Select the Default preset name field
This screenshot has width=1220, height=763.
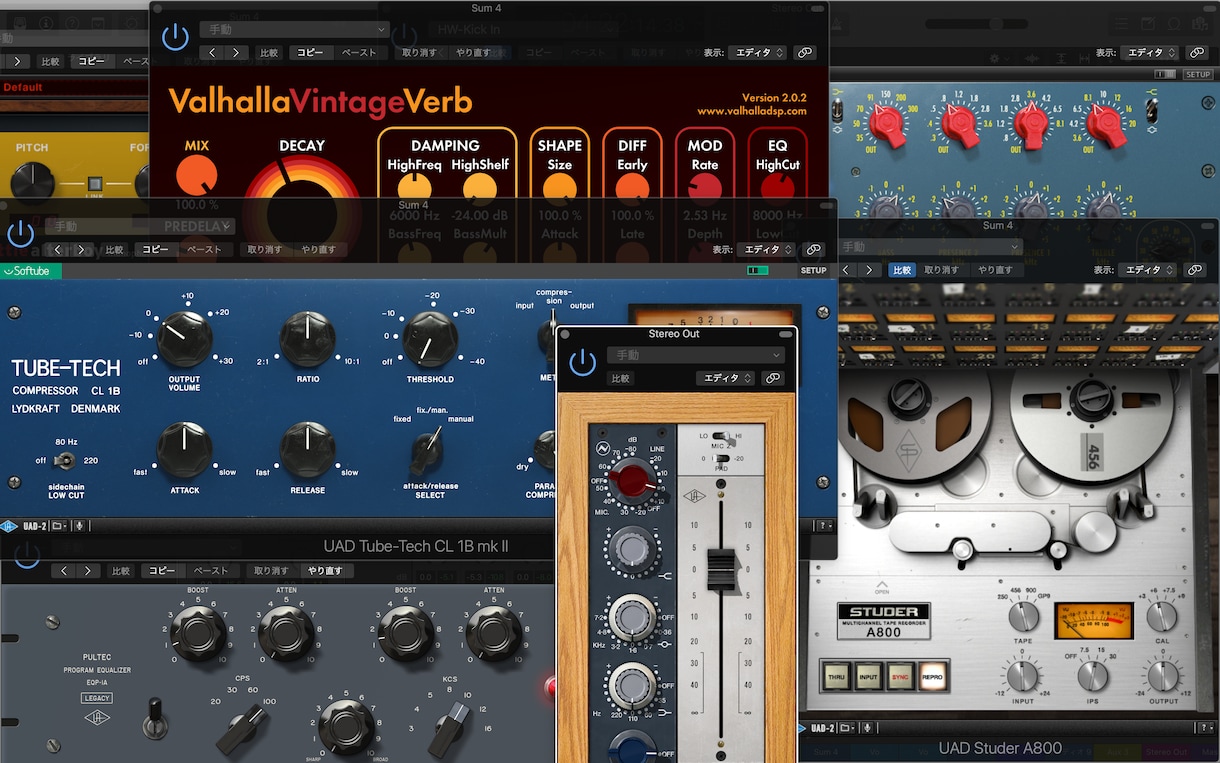(x=74, y=87)
